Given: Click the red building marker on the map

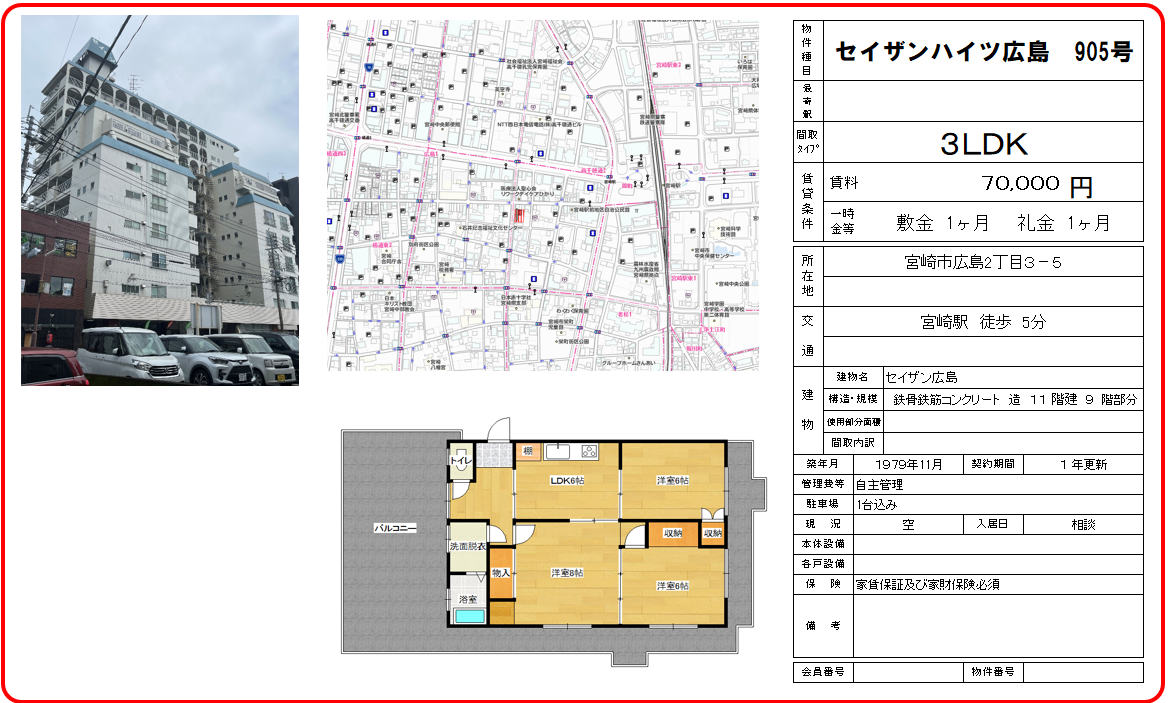Looking at the screenshot, I should click(x=518, y=216).
